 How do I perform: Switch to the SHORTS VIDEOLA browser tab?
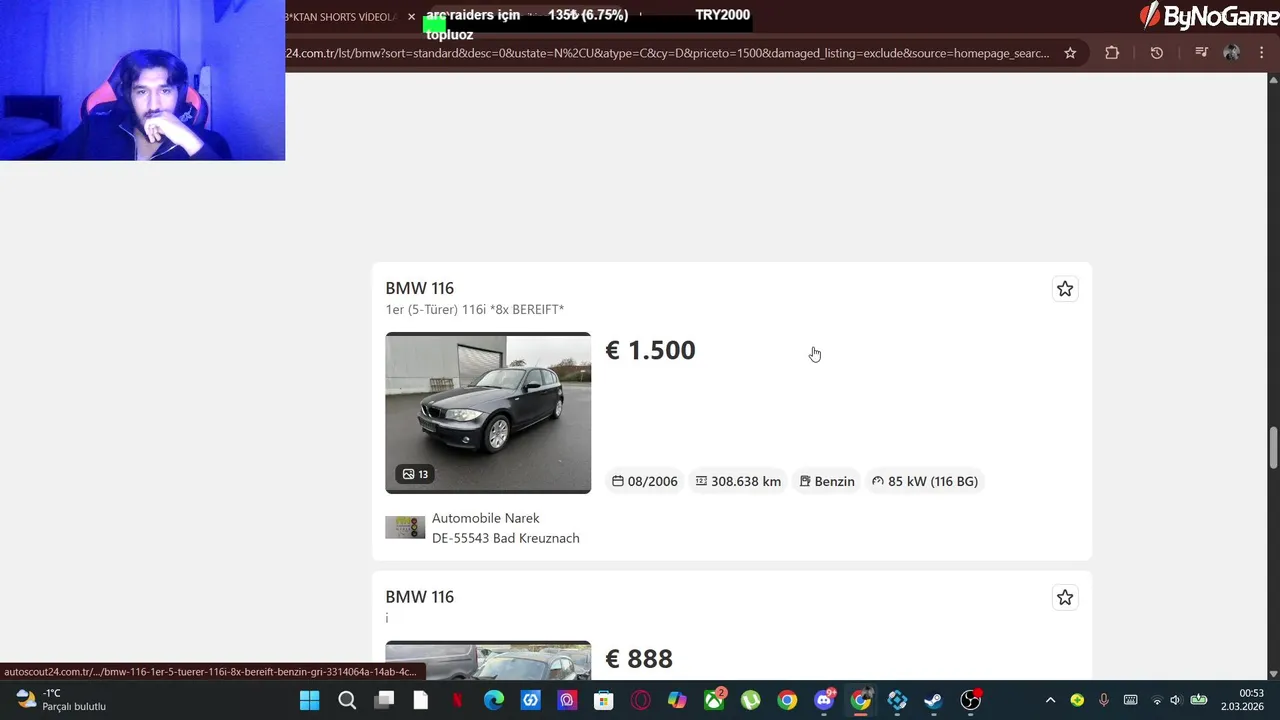click(x=341, y=17)
